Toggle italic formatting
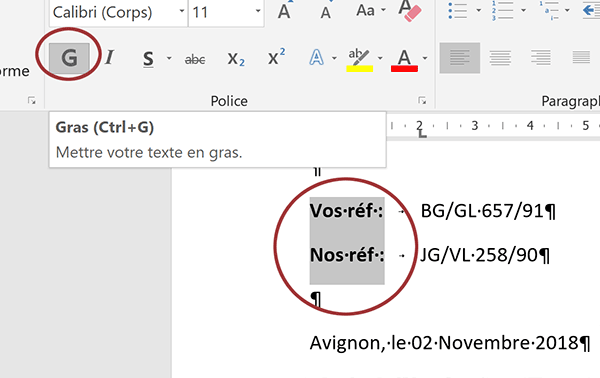This screenshot has height=378, width=600. click(x=109, y=58)
